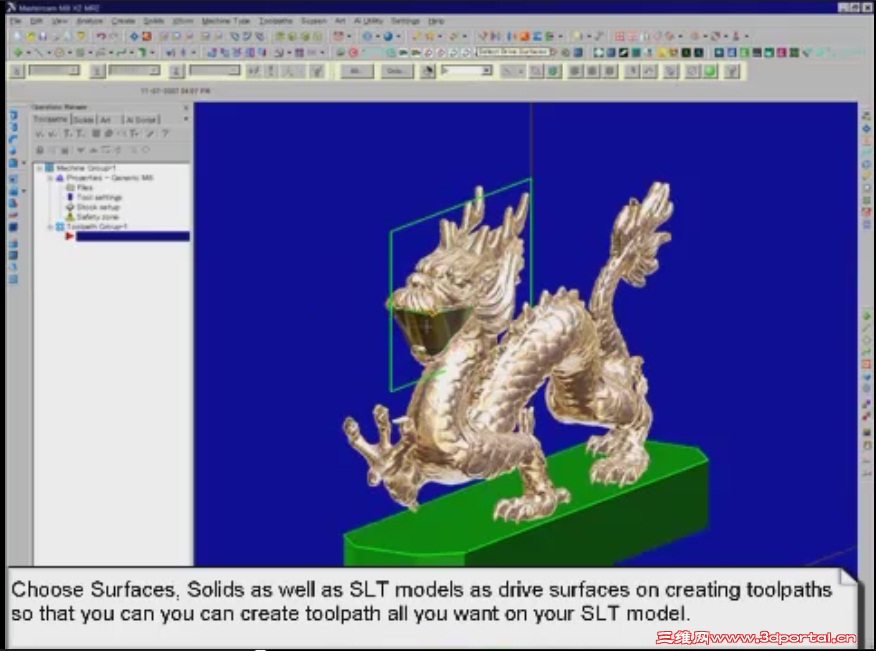
Task: Click the create circle/arc icon
Action: point(59,53)
